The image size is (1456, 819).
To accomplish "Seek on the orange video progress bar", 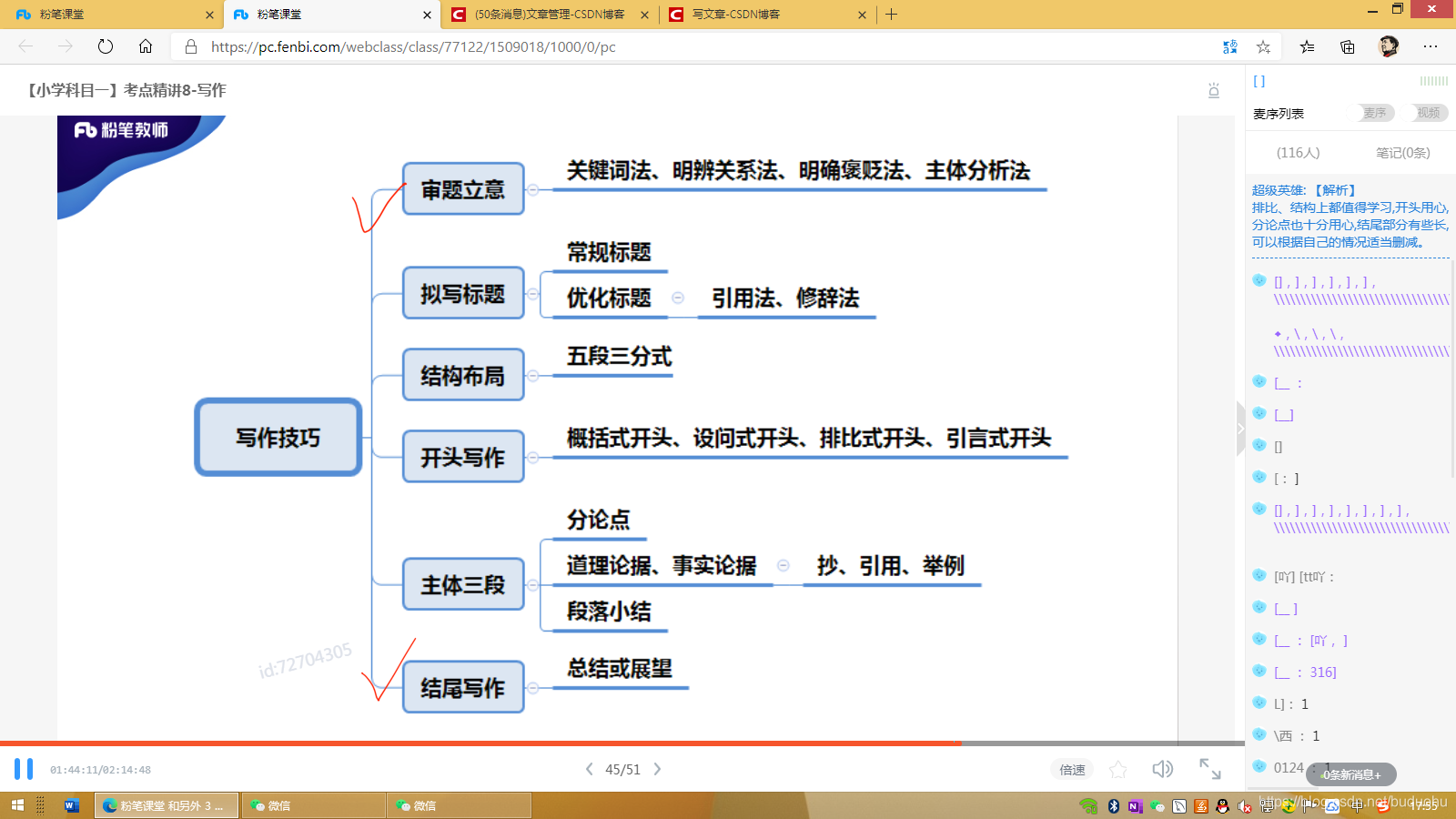I will [480, 743].
